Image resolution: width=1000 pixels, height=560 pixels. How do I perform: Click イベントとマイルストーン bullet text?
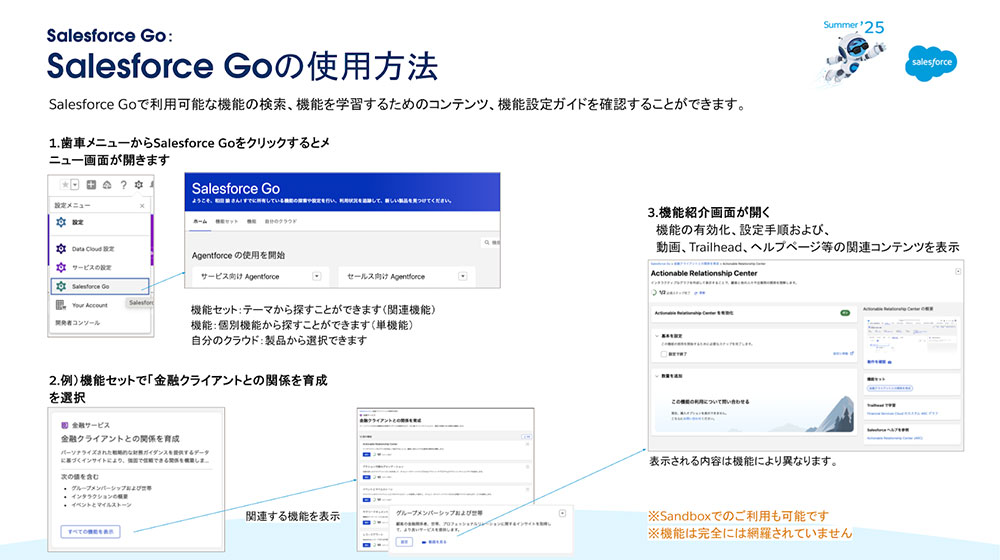click(101, 505)
